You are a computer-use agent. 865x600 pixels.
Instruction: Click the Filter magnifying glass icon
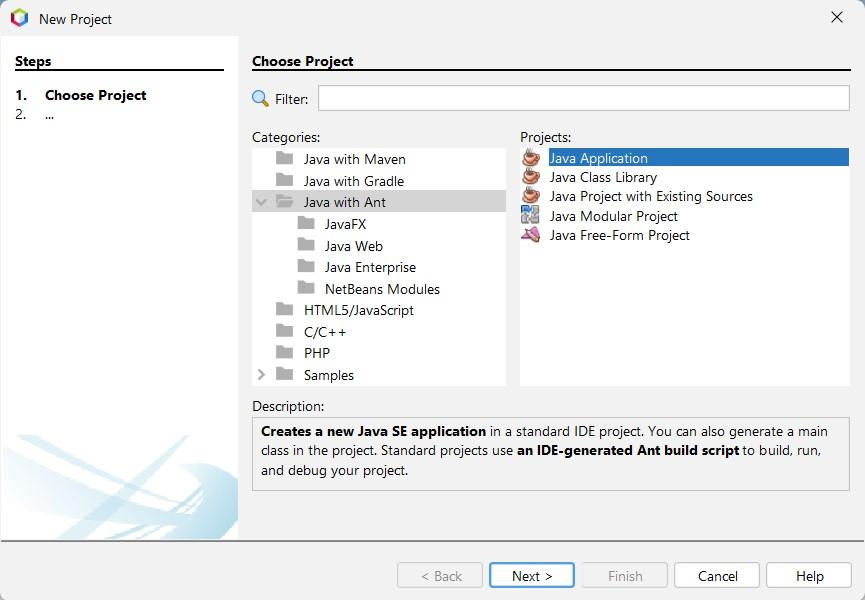click(260, 99)
